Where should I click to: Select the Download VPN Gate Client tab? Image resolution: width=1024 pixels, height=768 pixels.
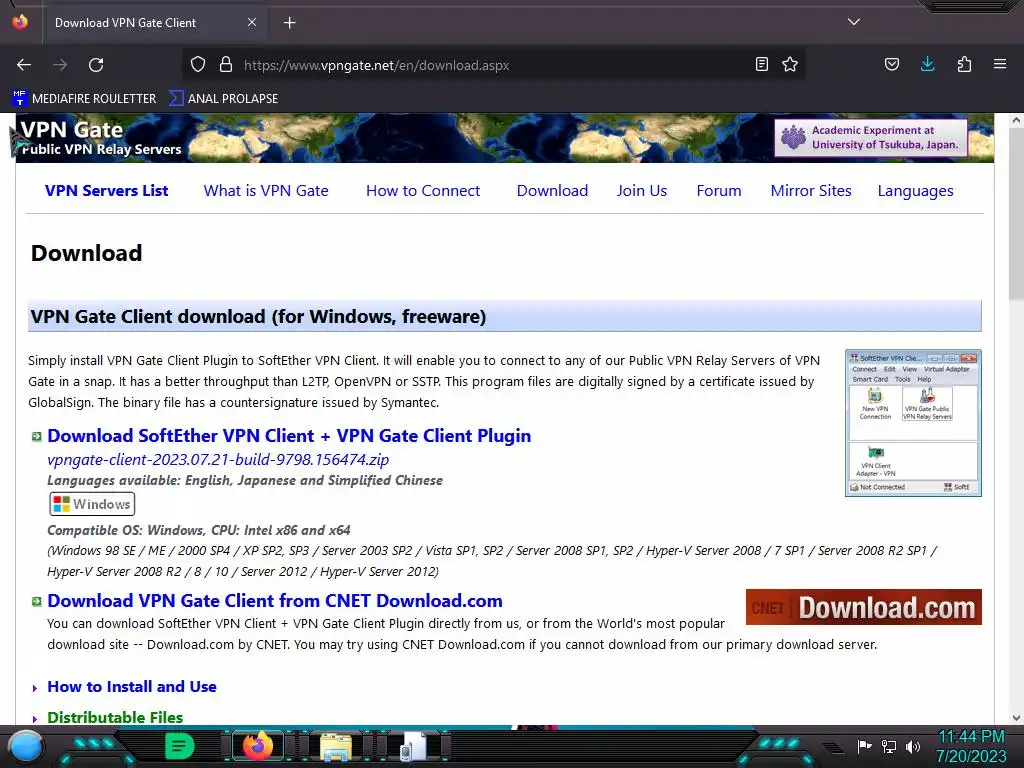coord(155,23)
